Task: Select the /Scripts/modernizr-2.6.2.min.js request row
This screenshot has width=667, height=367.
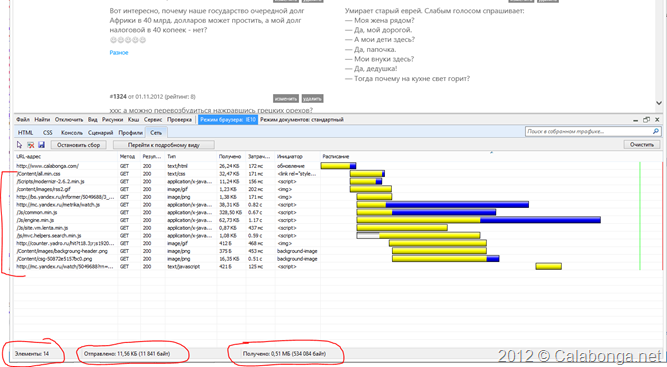Action: (x=338, y=182)
